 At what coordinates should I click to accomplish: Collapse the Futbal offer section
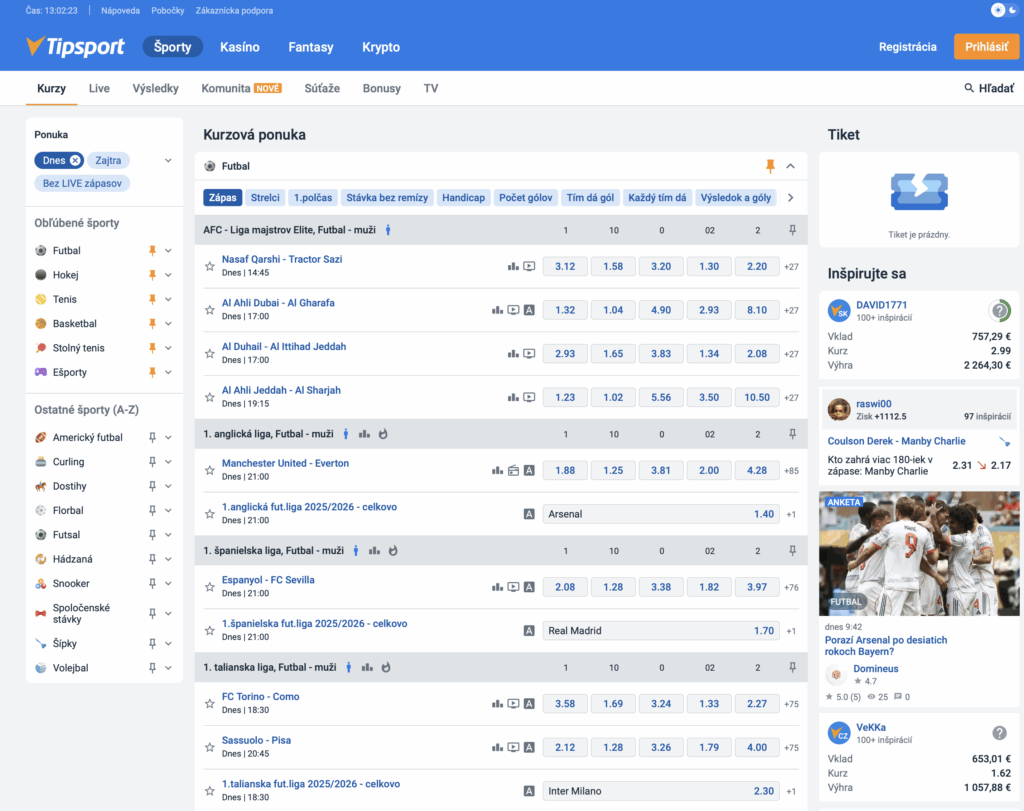(791, 166)
